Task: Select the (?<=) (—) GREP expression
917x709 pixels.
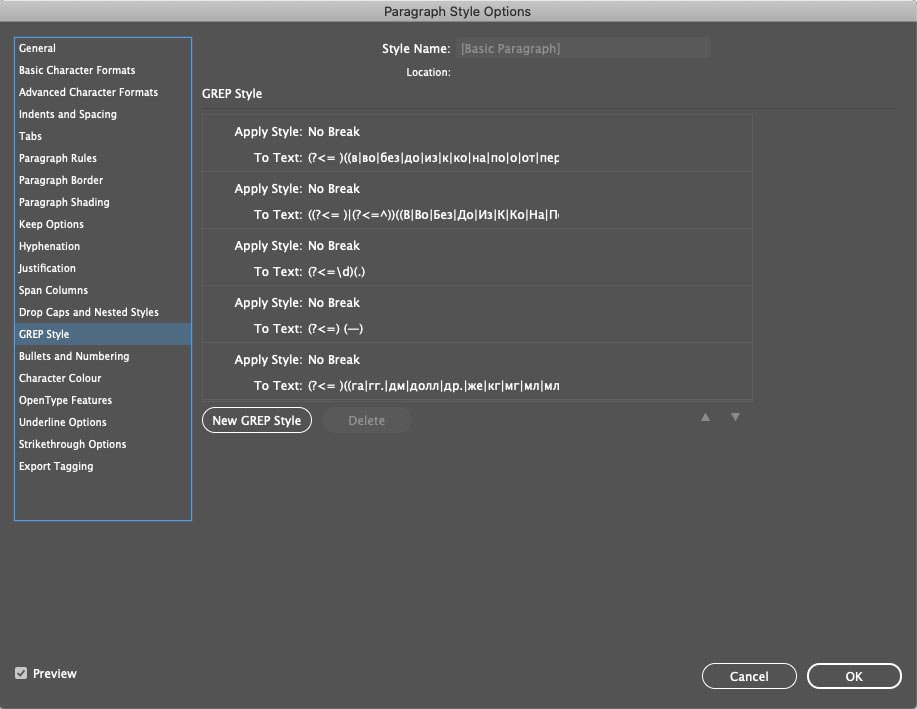Action: (x=336, y=329)
